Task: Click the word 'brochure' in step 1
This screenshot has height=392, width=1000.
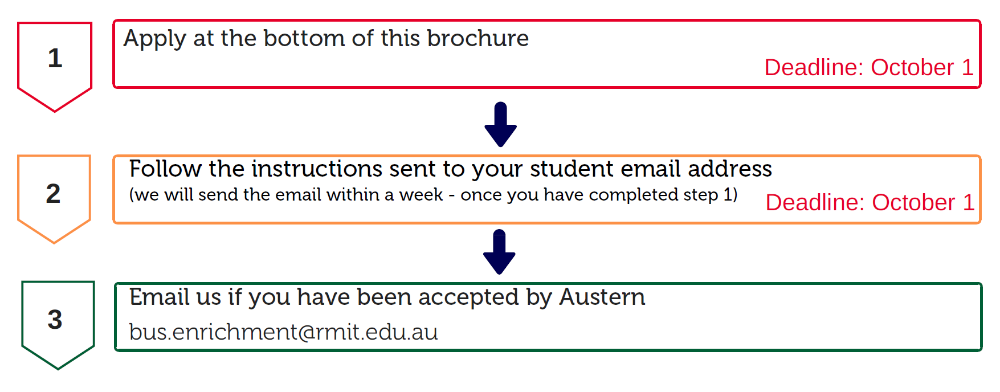Action: coord(478,38)
